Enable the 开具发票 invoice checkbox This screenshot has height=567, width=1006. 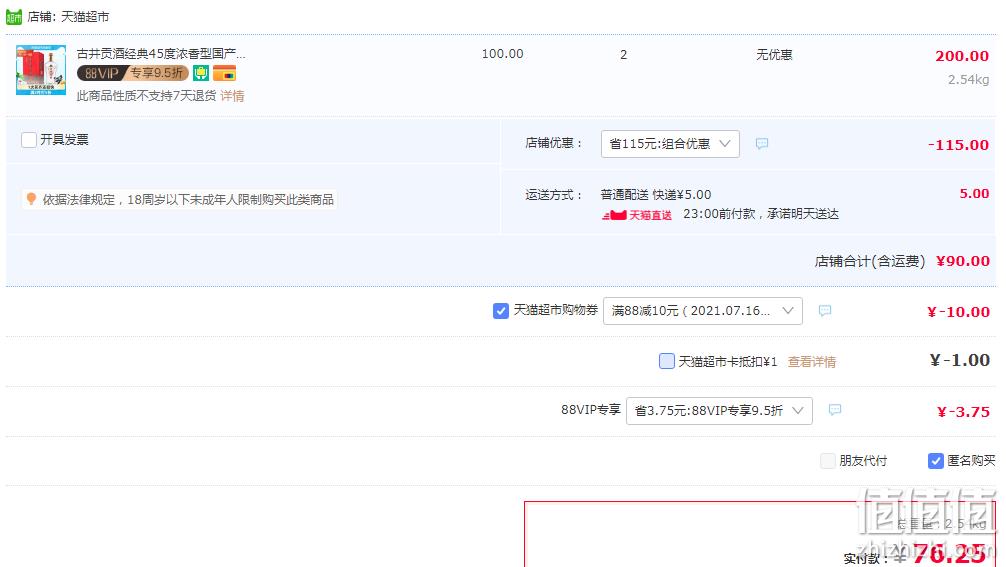click(x=29, y=140)
